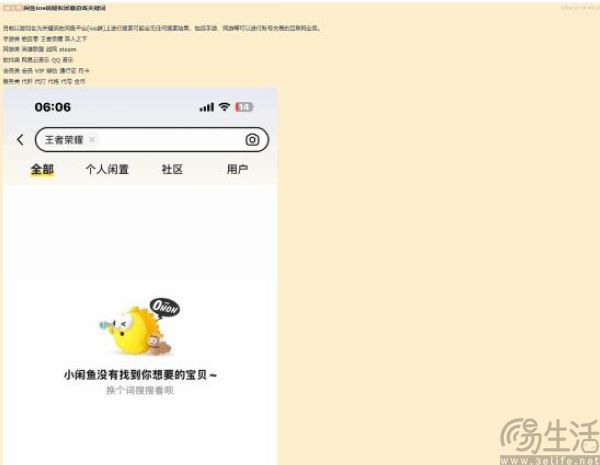Click the Wi-Fi status icon

[224, 107]
